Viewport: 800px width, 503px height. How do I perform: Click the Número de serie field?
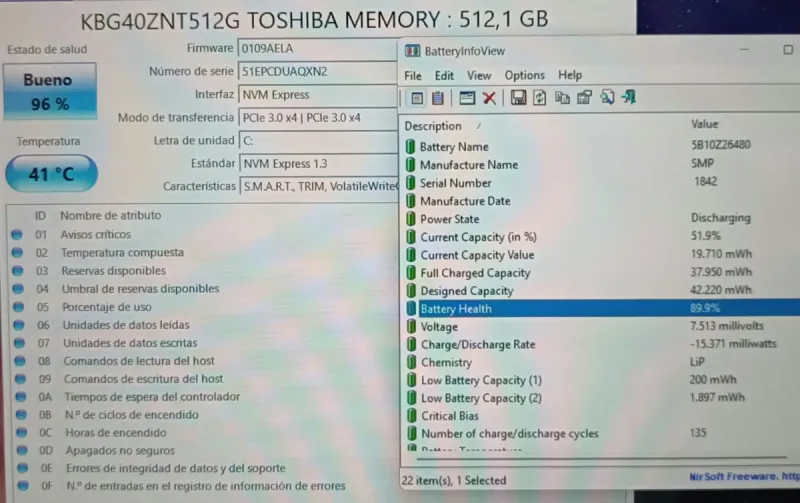coord(317,71)
